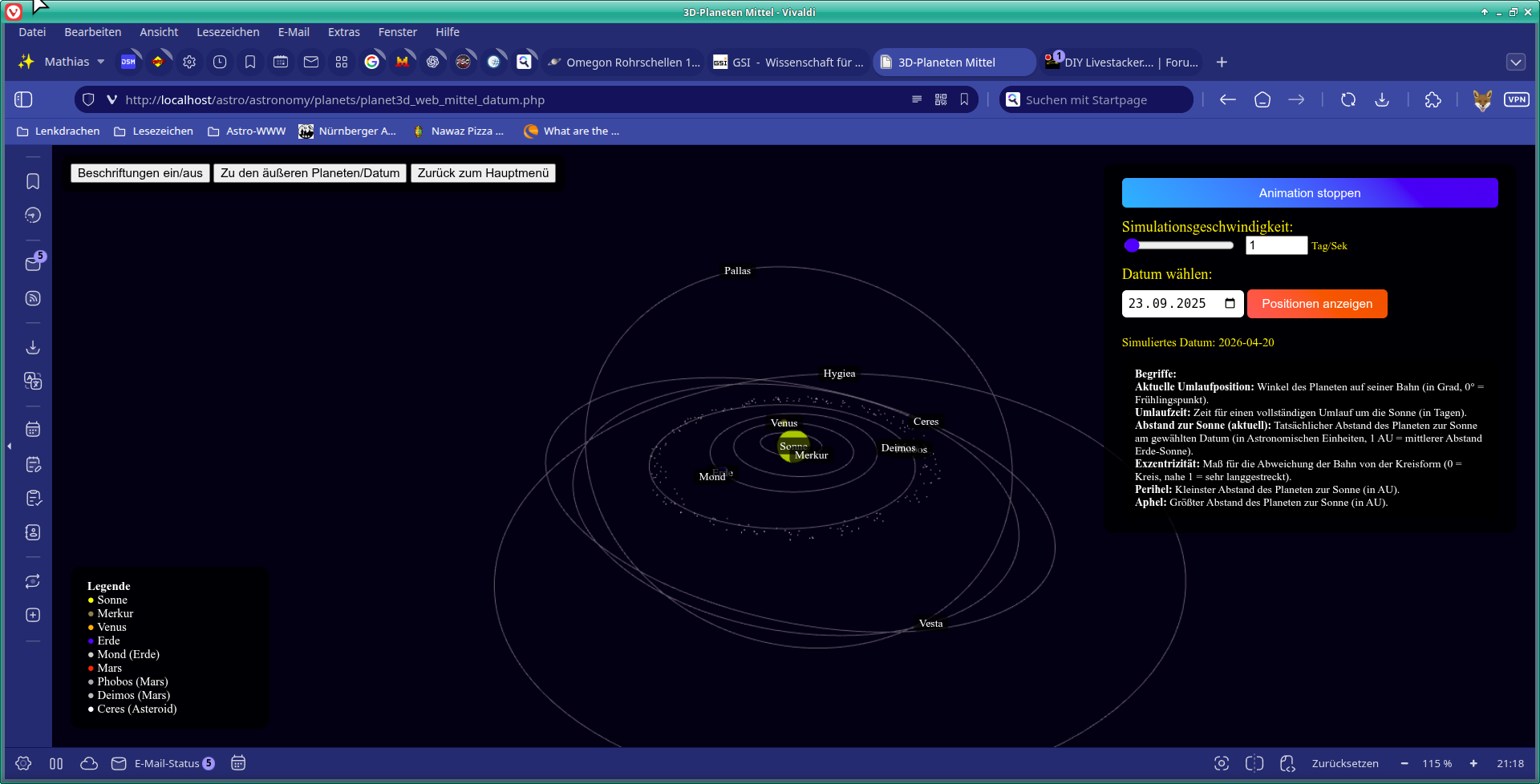Viewport: 1540px width, 784px height.
Task: Open the Lenkdrachen bookmark folder
Action: click(x=59, y=131)
